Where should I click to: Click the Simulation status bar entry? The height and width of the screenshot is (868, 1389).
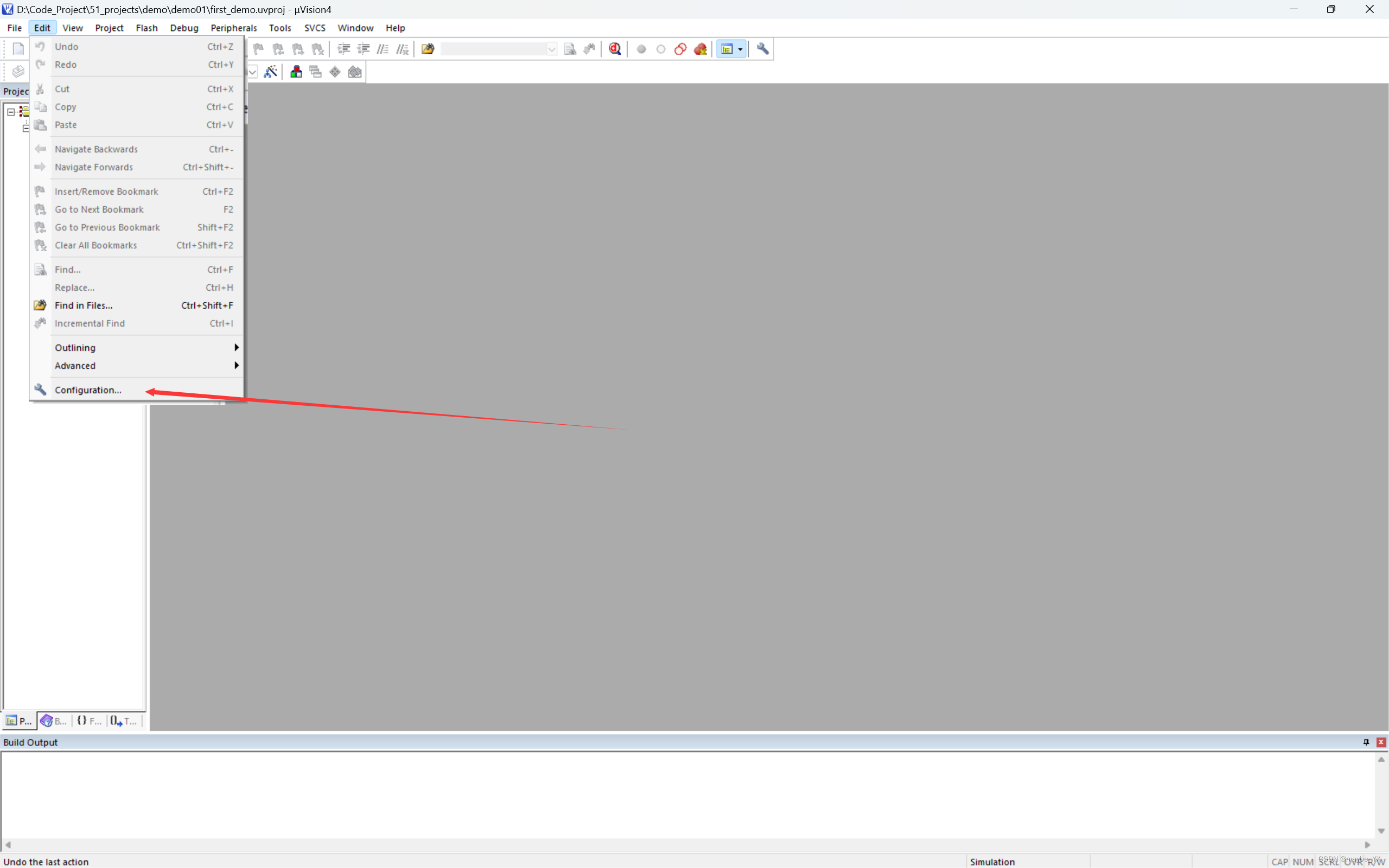(992, 861)
